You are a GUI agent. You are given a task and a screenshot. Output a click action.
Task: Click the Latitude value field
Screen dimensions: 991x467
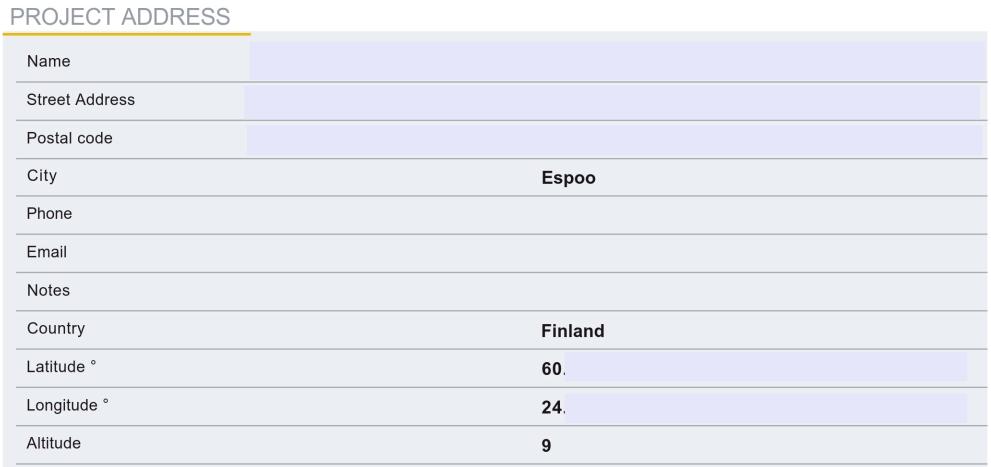[x=754, y=368]
